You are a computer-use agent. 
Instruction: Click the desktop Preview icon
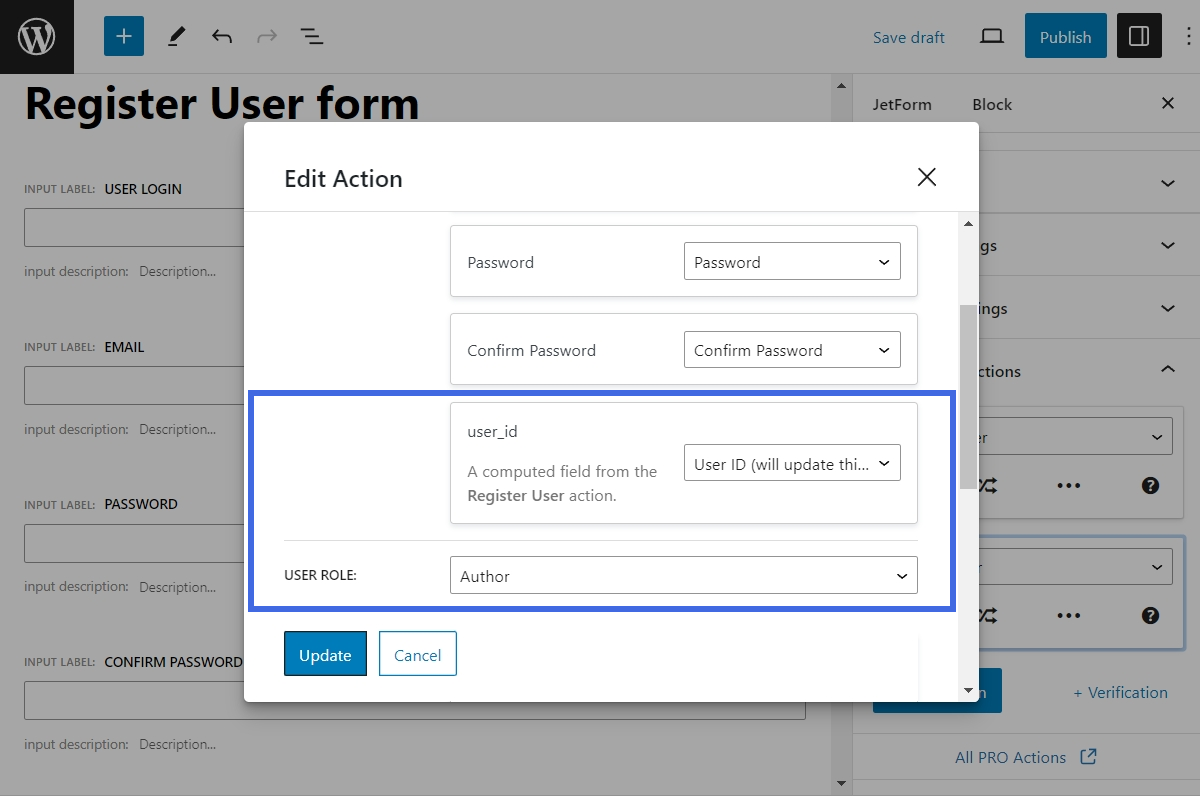click(991, 36)
